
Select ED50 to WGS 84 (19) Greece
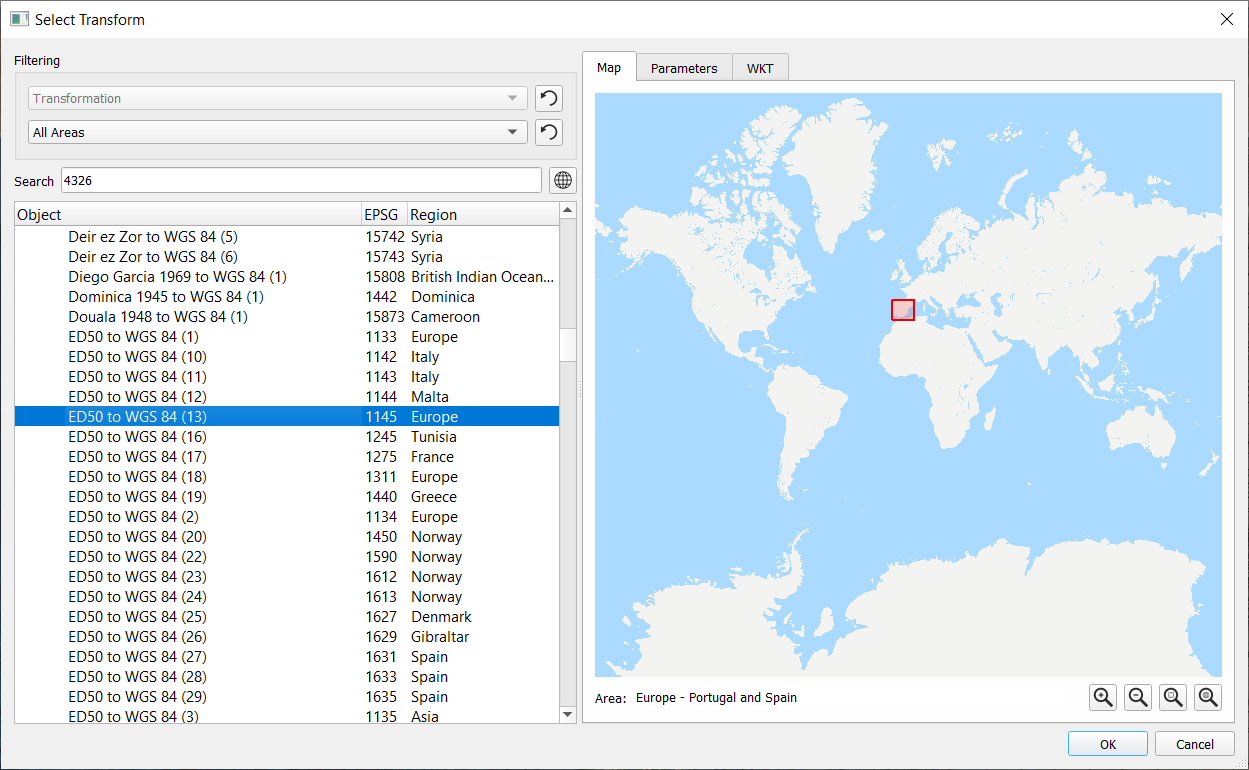point(138,497)
